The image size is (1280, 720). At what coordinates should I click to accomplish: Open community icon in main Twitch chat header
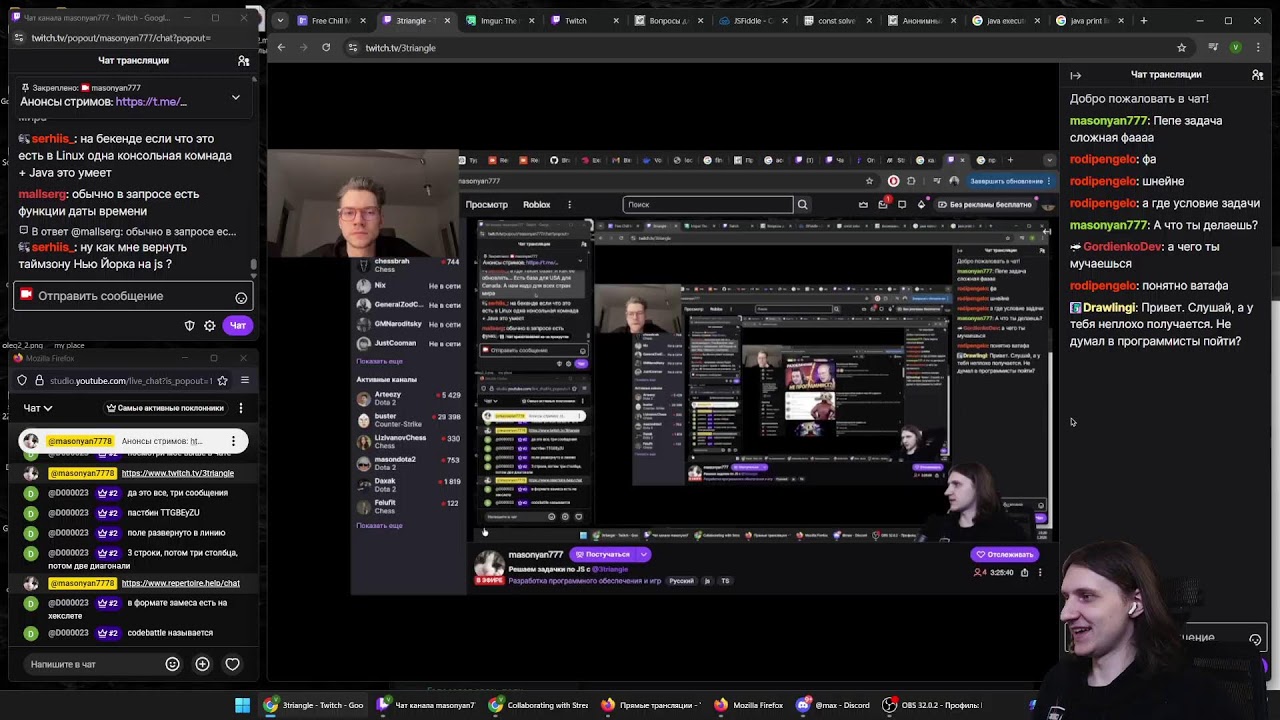pyautogui.click(x=1258, y=75)
